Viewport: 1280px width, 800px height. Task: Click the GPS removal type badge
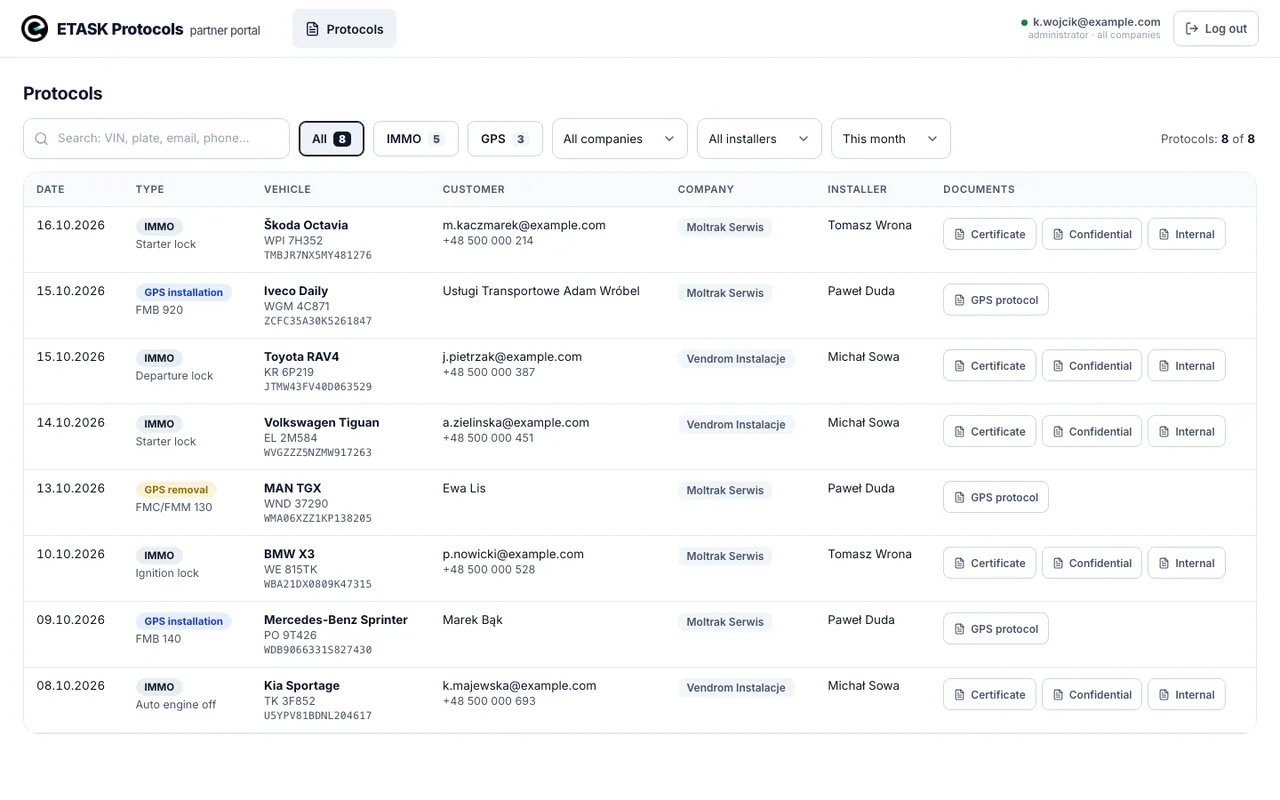[176, 490]
